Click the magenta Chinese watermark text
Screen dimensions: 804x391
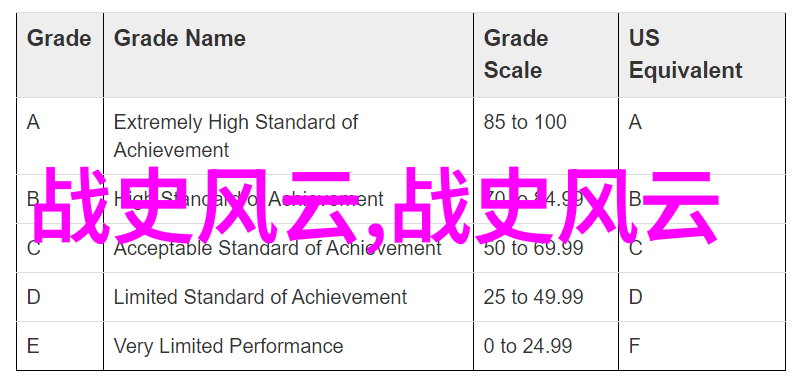(x=375, y=207)
